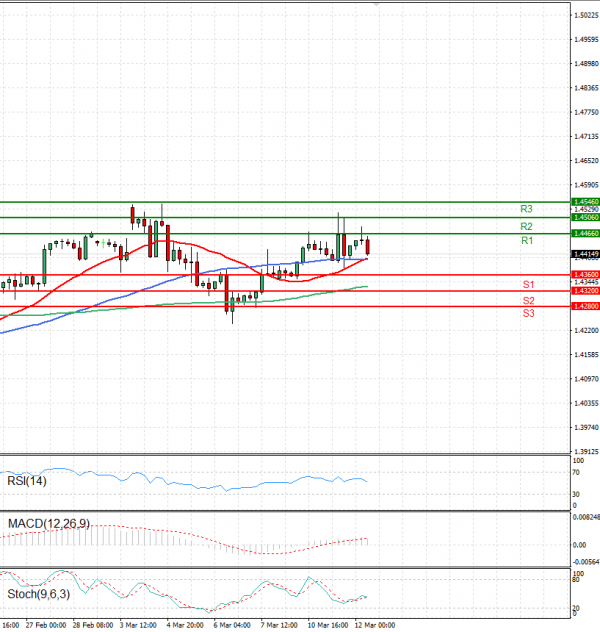Click the 7 Mar 12:00 time label
600x632 pixels.
pyautogui.click(x=279, y=625)
